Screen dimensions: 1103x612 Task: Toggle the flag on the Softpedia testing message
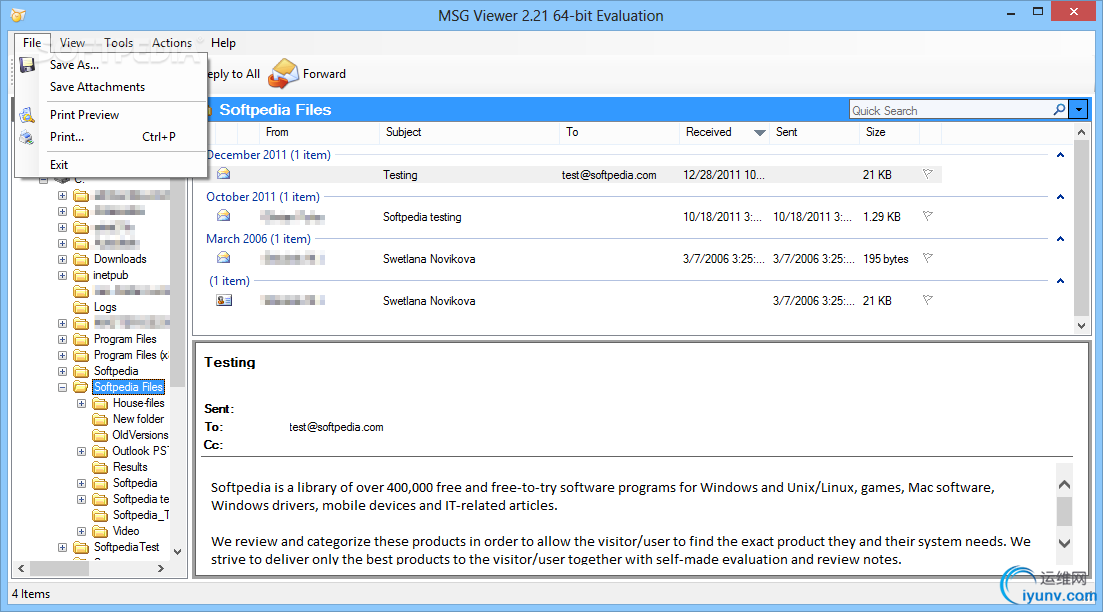(x=928, y=216)
